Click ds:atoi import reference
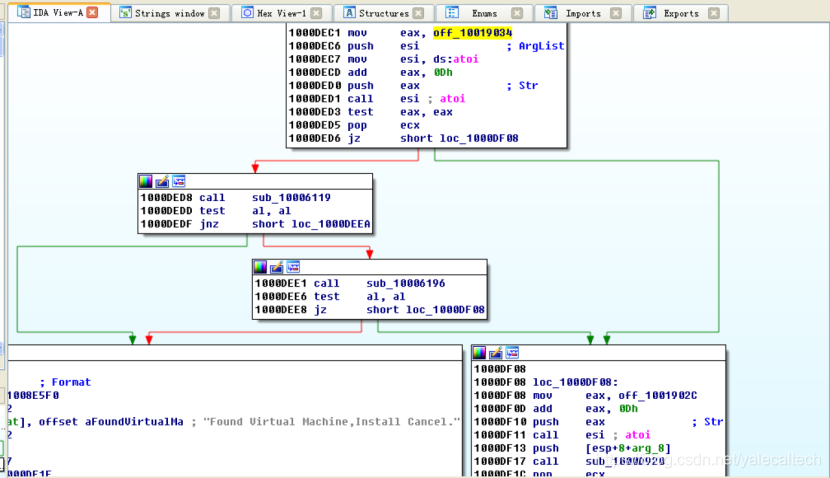The image size is (830, 478). click(456, 59)
